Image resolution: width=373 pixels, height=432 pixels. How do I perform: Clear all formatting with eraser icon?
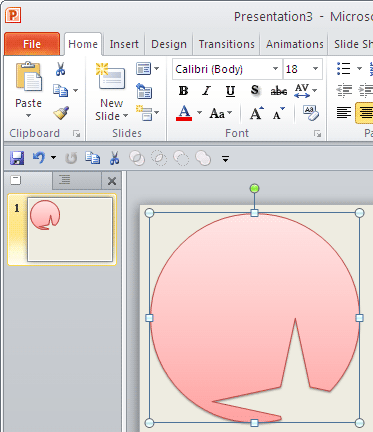point(311,113)
